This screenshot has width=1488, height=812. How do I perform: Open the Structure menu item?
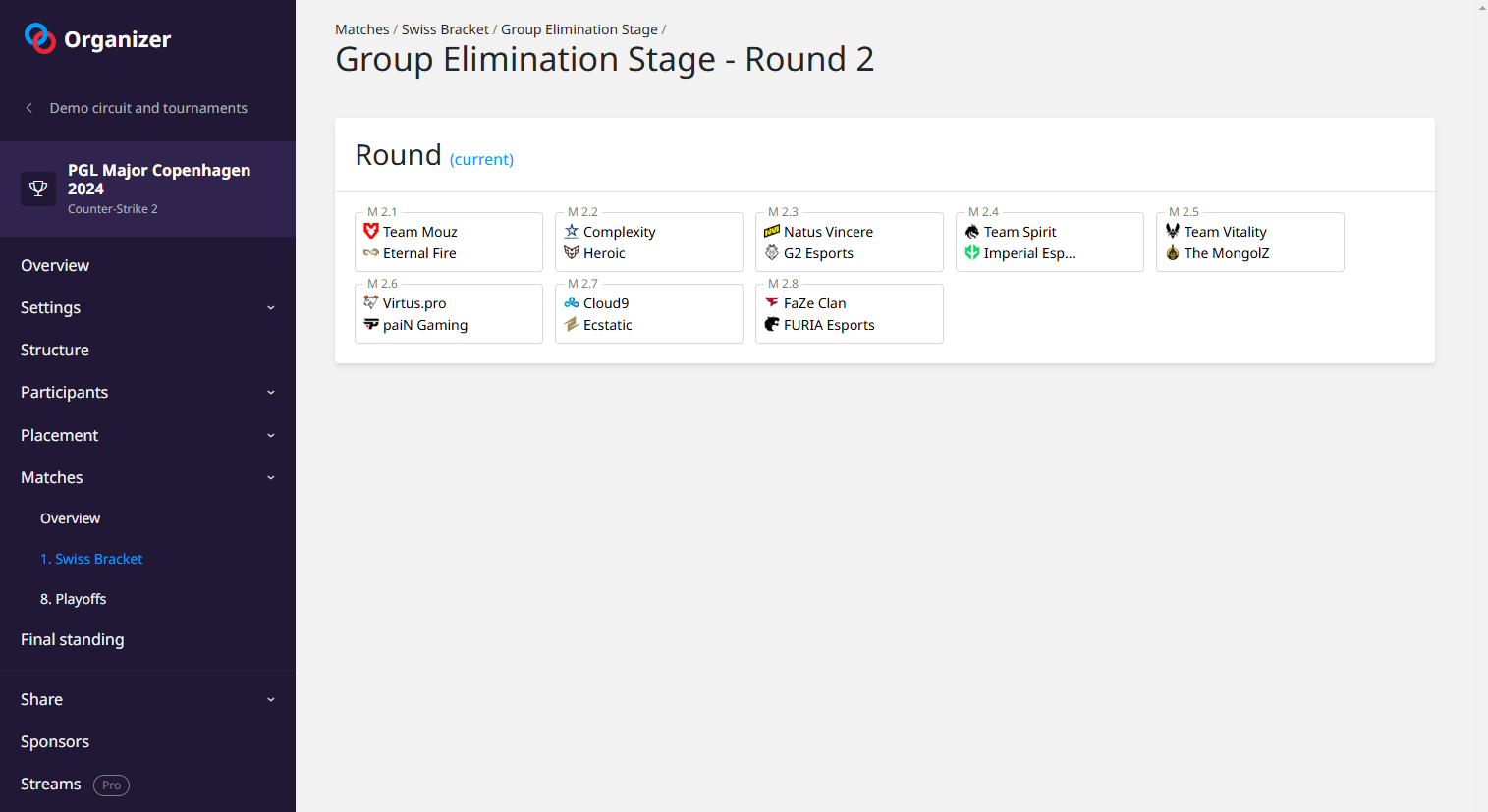(55, 350)
